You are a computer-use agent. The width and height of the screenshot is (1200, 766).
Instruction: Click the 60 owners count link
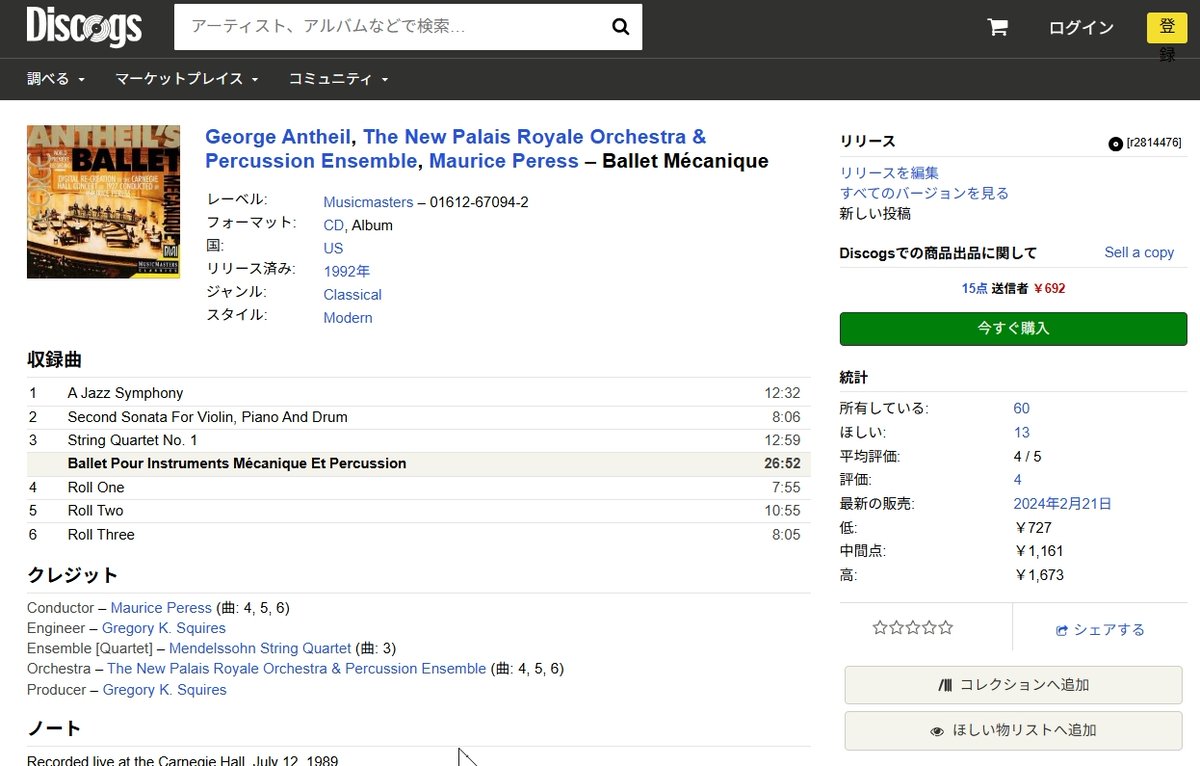coord(1021,408)
